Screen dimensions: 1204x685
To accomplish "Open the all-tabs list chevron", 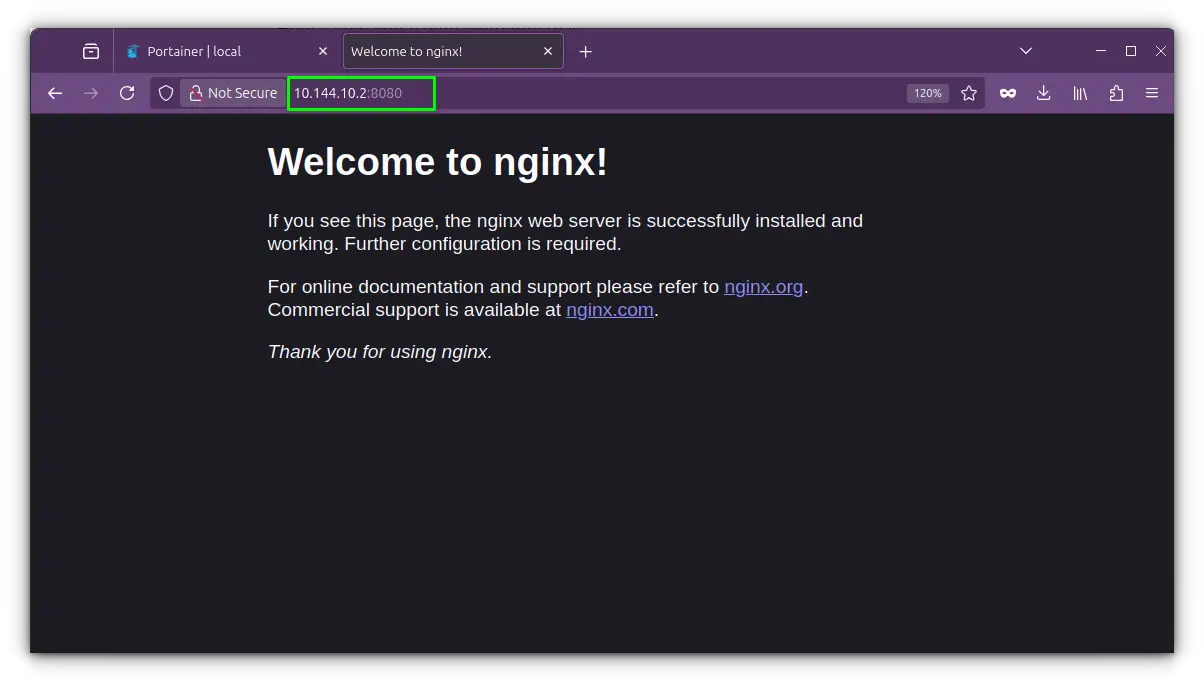I will 1026,51.
